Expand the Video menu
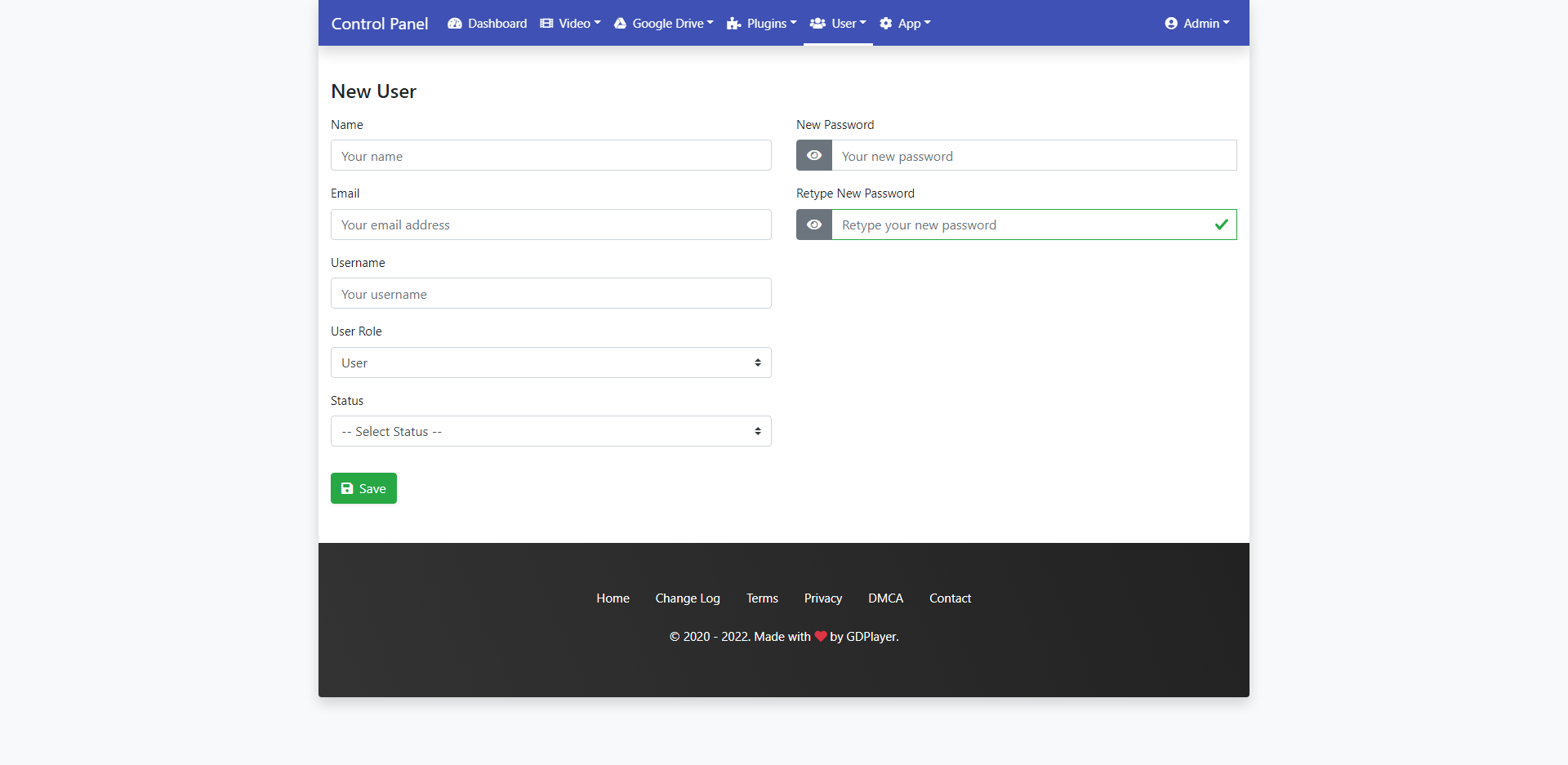 570,24
